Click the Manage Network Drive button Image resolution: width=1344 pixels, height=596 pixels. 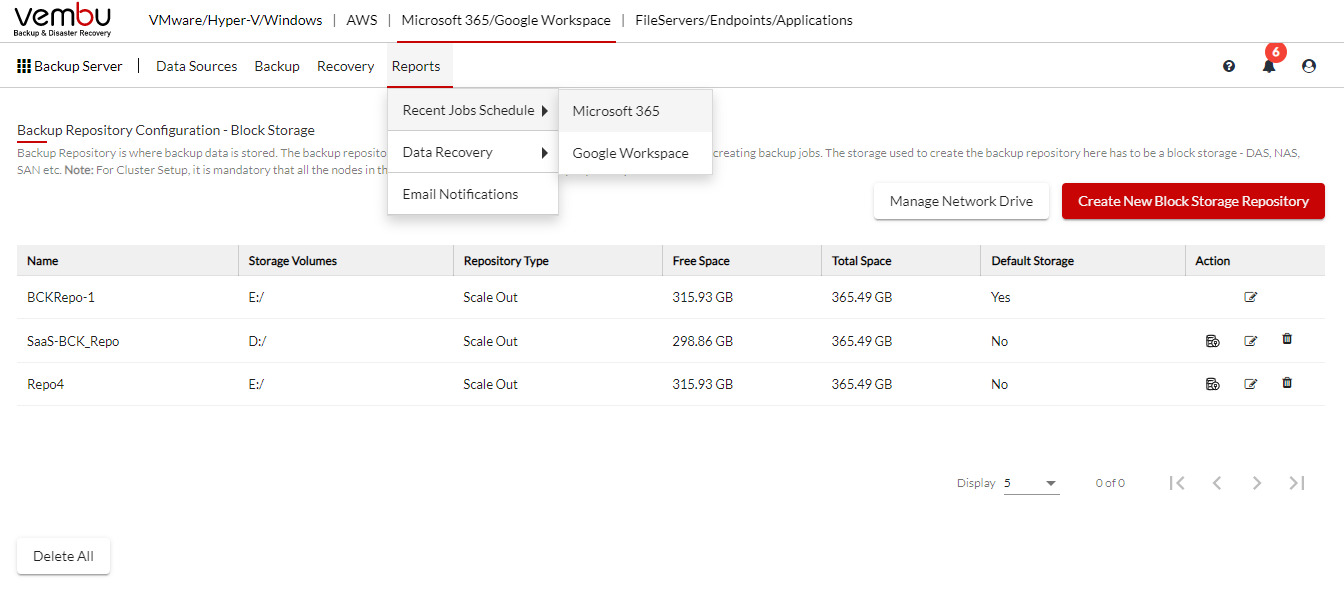click(961, 201)
